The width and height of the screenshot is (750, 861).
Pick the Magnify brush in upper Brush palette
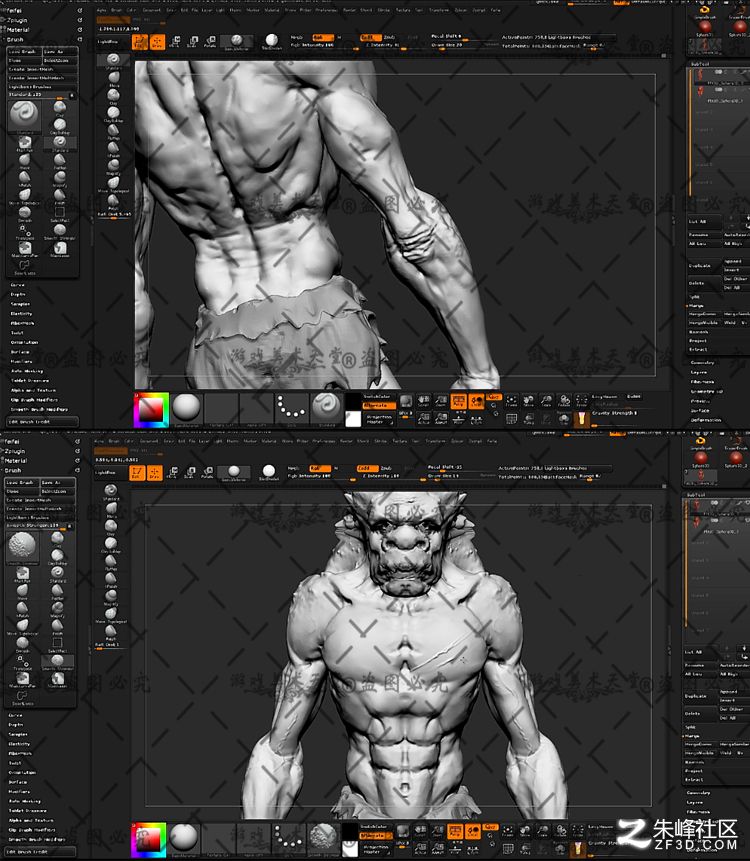[60, 179]
